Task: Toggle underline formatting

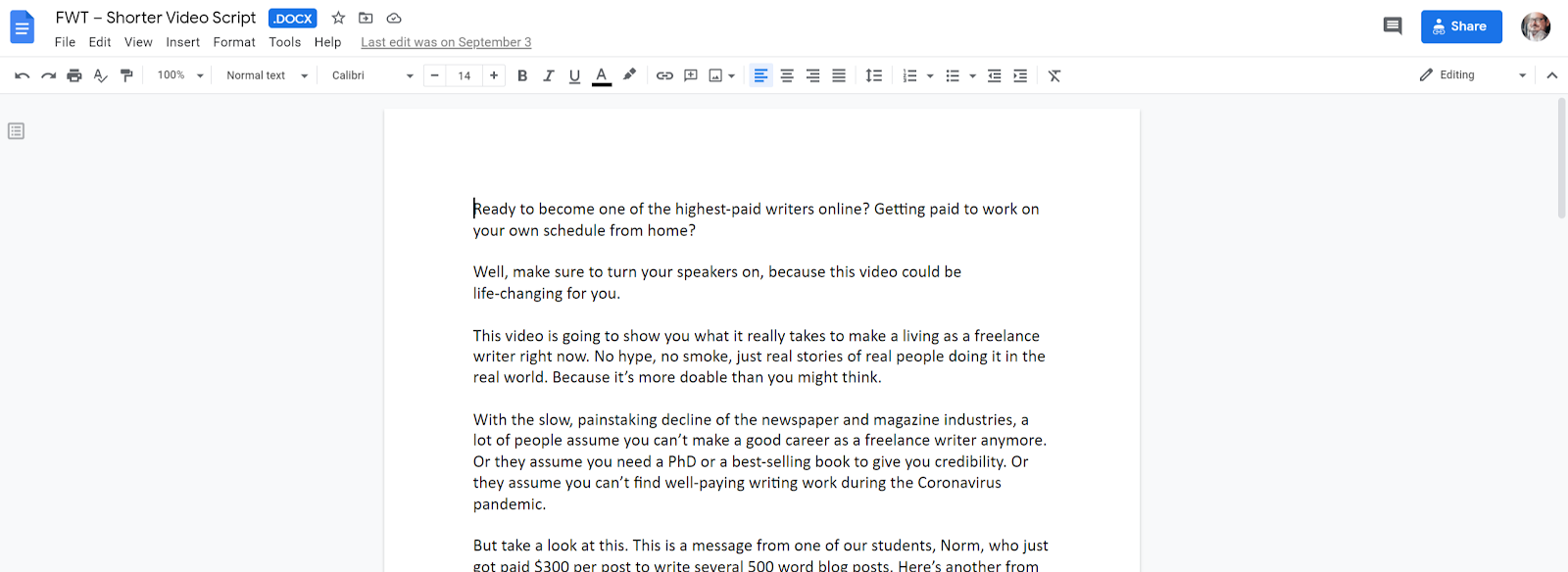Action: coord(575,75)
